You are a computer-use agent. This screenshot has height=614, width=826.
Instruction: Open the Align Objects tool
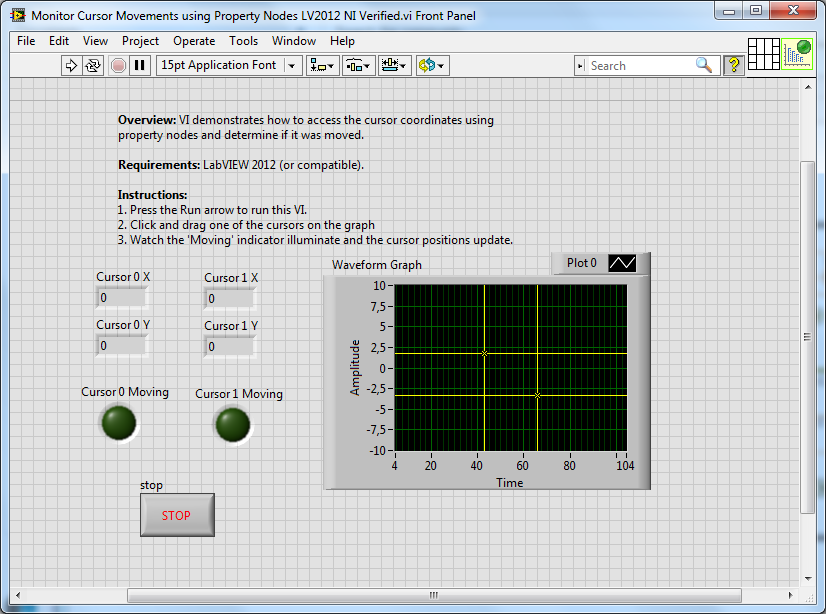tap(322, 65)
